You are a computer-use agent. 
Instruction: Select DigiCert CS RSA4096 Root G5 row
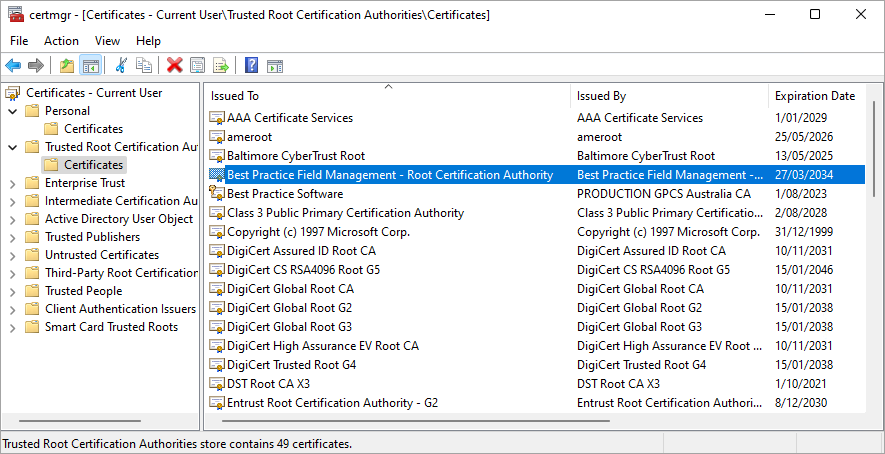536,270
